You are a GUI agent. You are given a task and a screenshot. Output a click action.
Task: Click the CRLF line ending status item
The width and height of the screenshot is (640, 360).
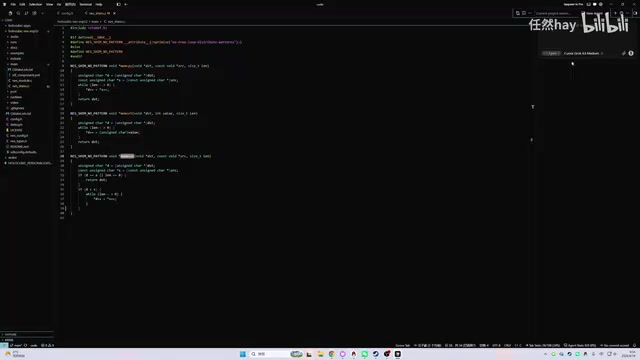[x=507, y=345]
